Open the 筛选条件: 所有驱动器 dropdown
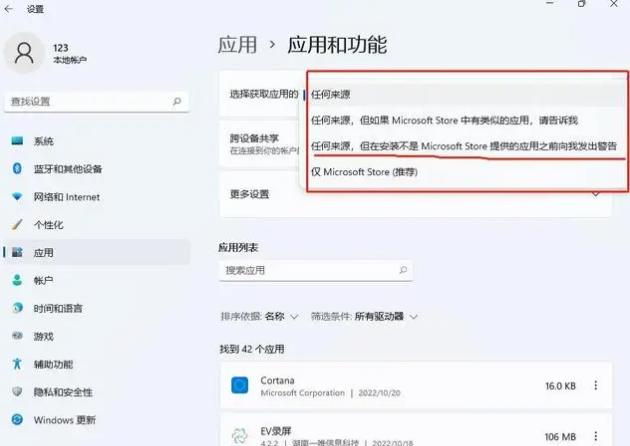Image resolution: width=630 pixels, height=446 pixels. (x=364, y=317)
